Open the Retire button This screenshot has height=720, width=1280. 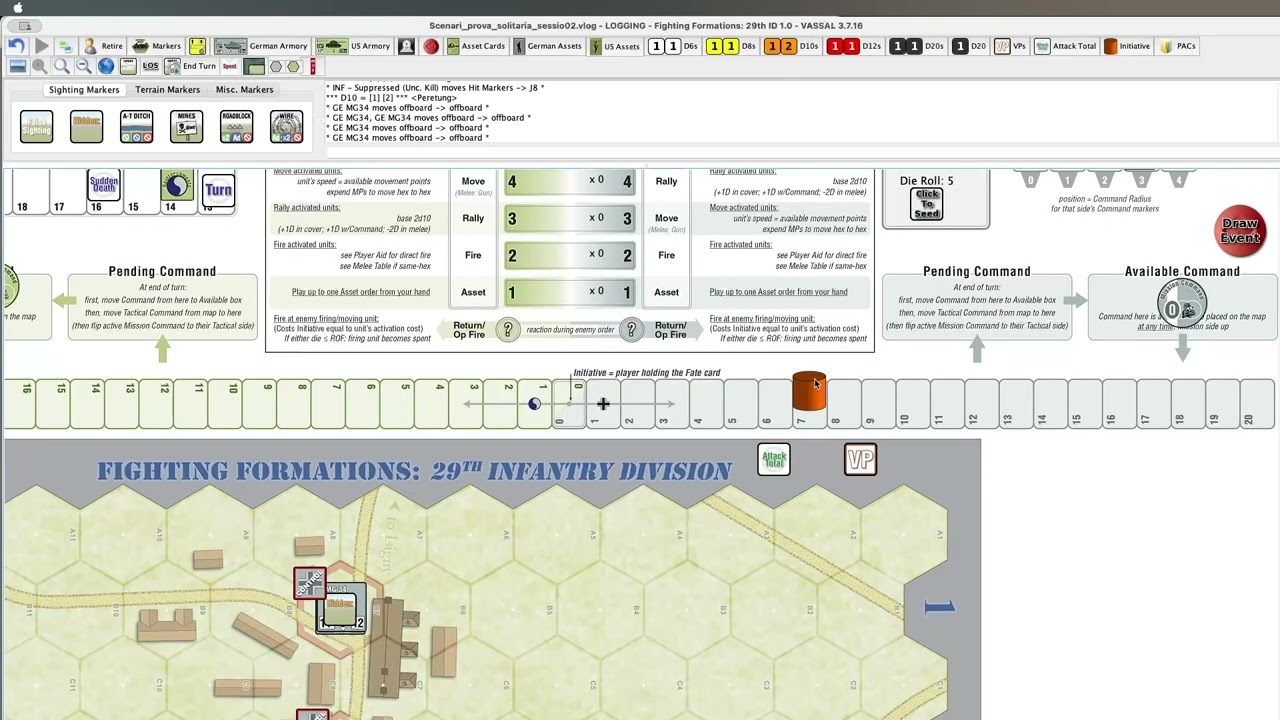pyautogui.click(x=103, y=46)
